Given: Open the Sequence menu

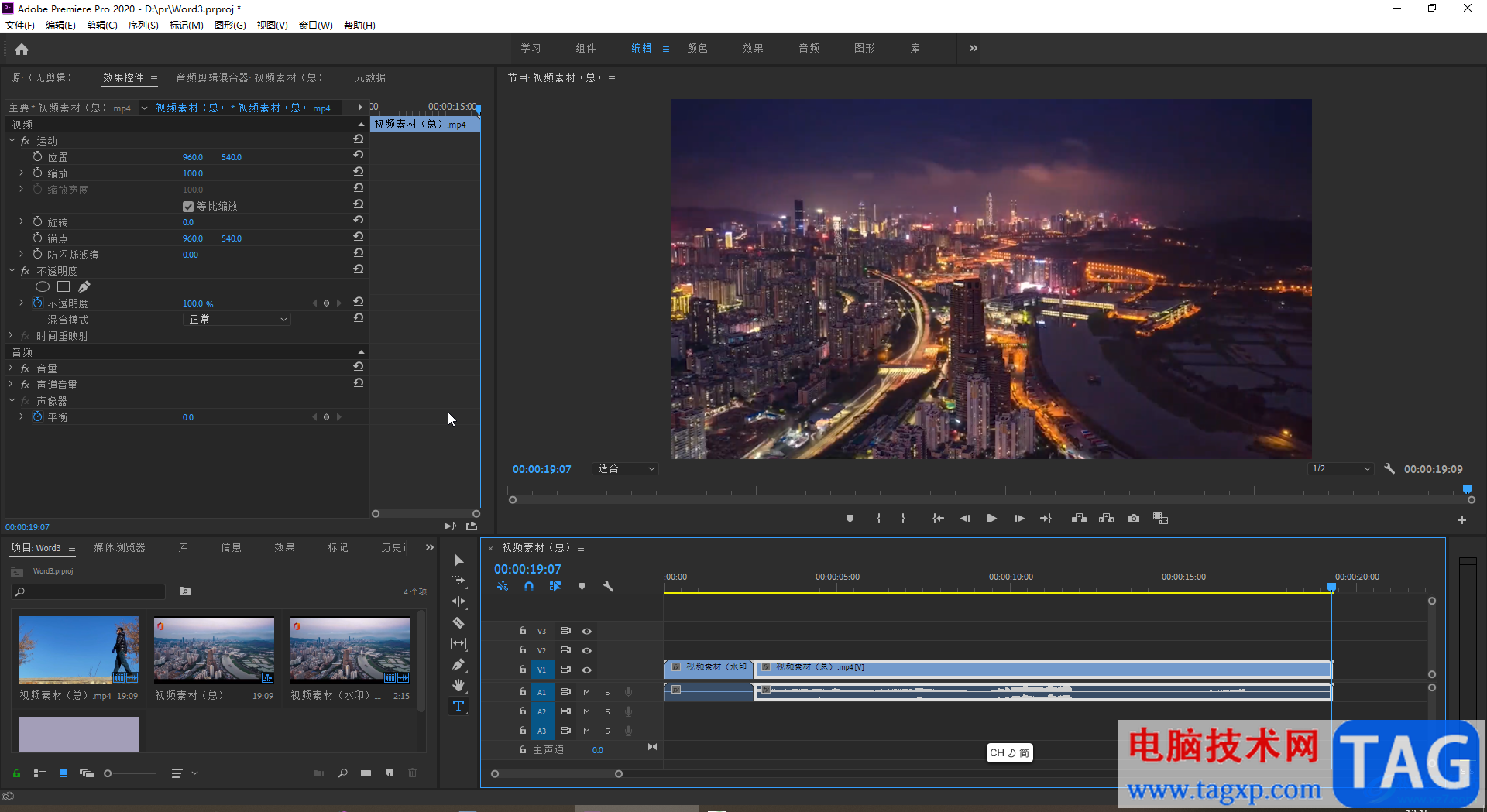Looking at the screenshot, I should [x=143, y=25].
